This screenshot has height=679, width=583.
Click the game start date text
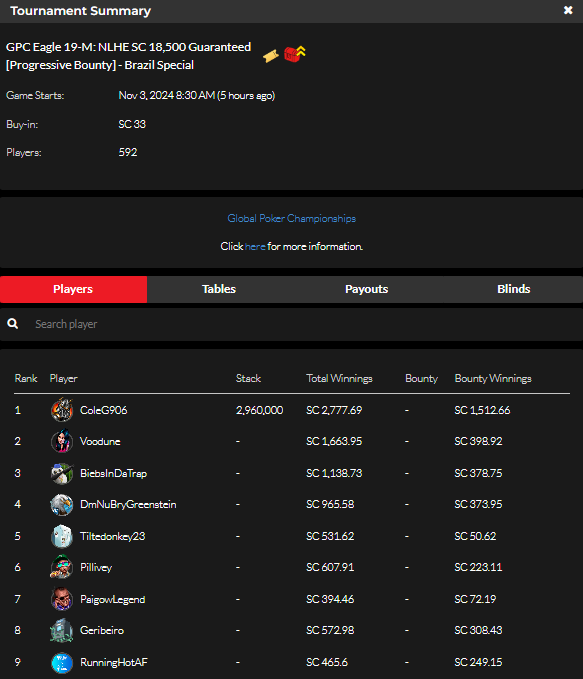click(x=197, y=95)
